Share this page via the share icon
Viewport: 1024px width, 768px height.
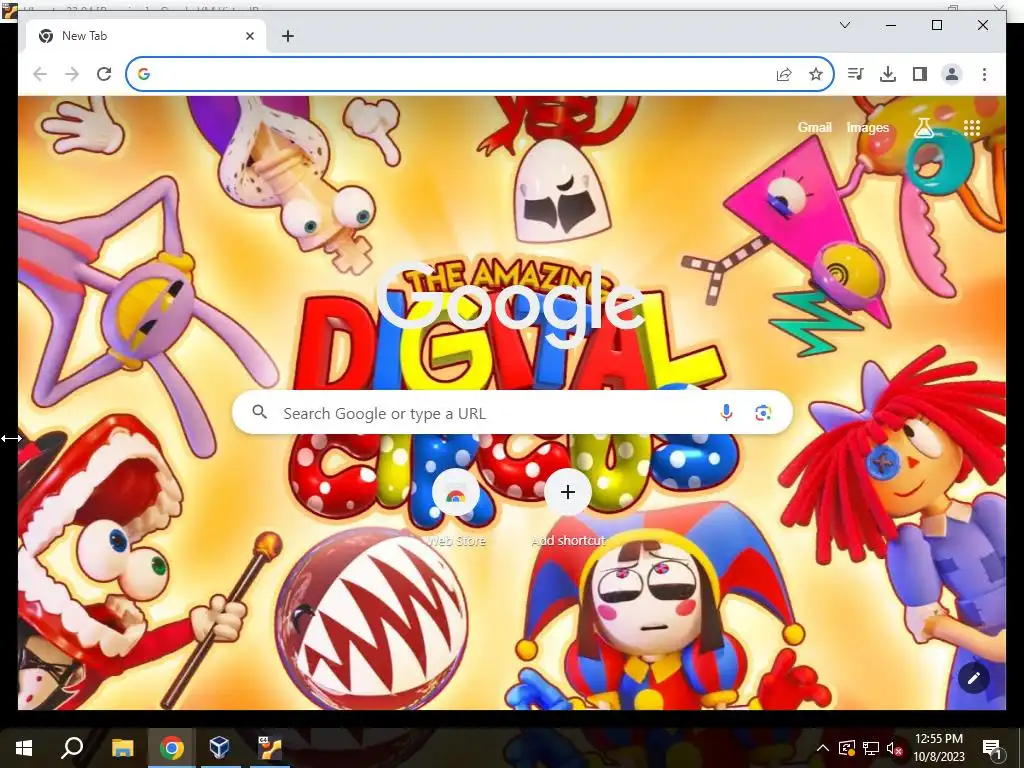pyautogui.click(x=784, y=74)
